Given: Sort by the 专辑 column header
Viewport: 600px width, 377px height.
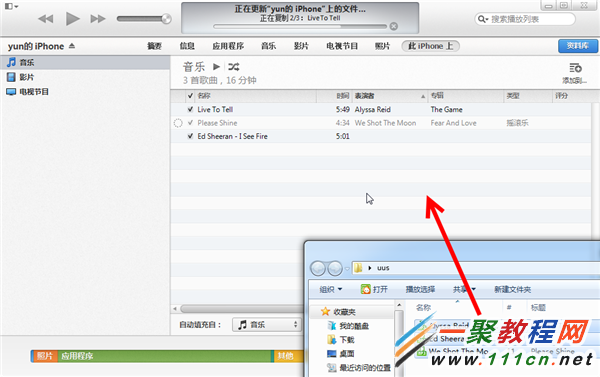Looking at the screenshot, I should (465, 96).
